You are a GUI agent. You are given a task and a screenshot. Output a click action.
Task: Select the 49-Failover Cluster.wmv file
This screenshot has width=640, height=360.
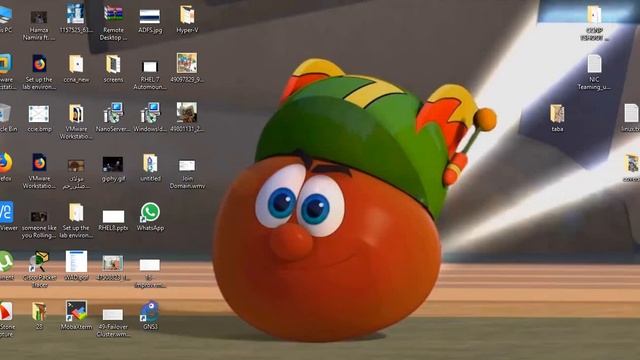pos(113,314)
